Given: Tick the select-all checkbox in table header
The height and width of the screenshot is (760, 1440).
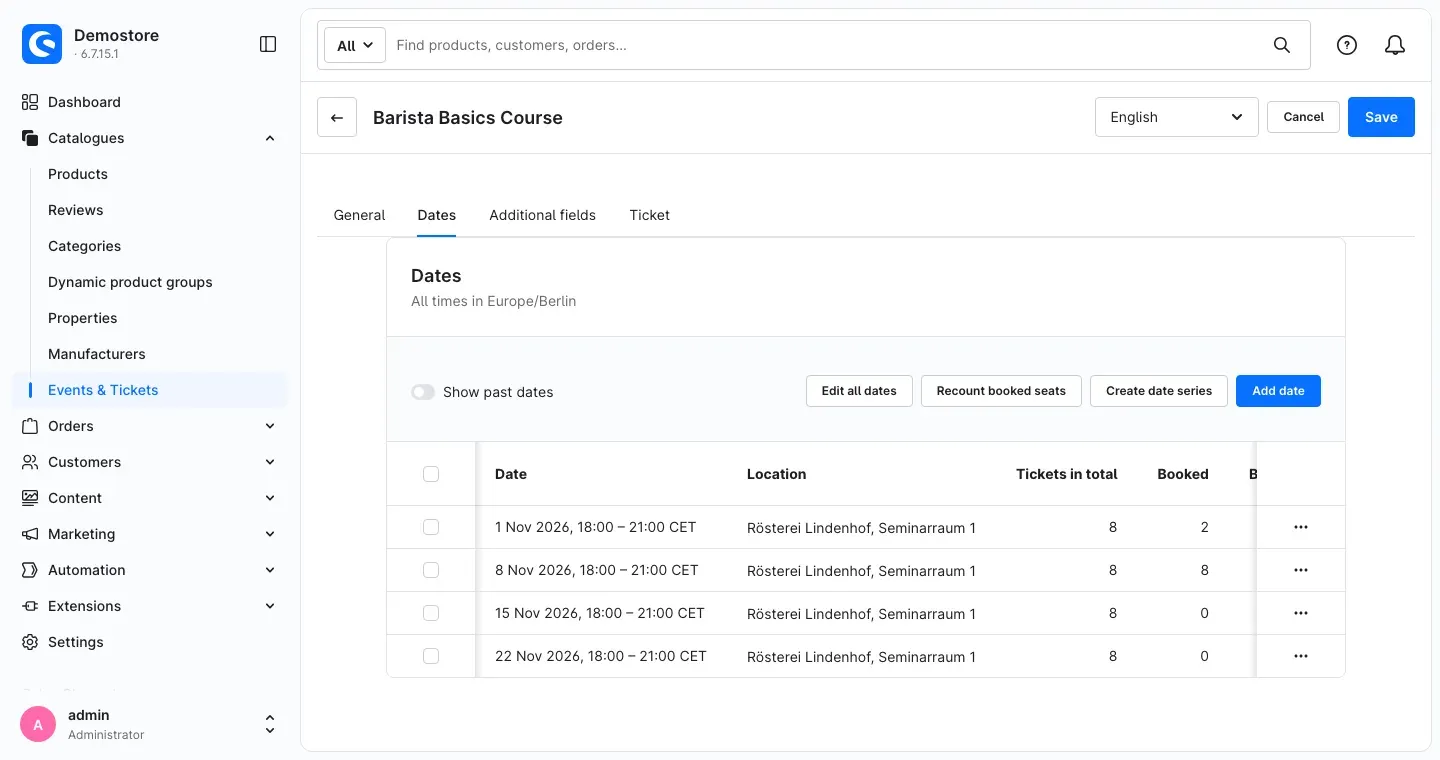Looking at the screenshot, I should [x=431, y=474].
